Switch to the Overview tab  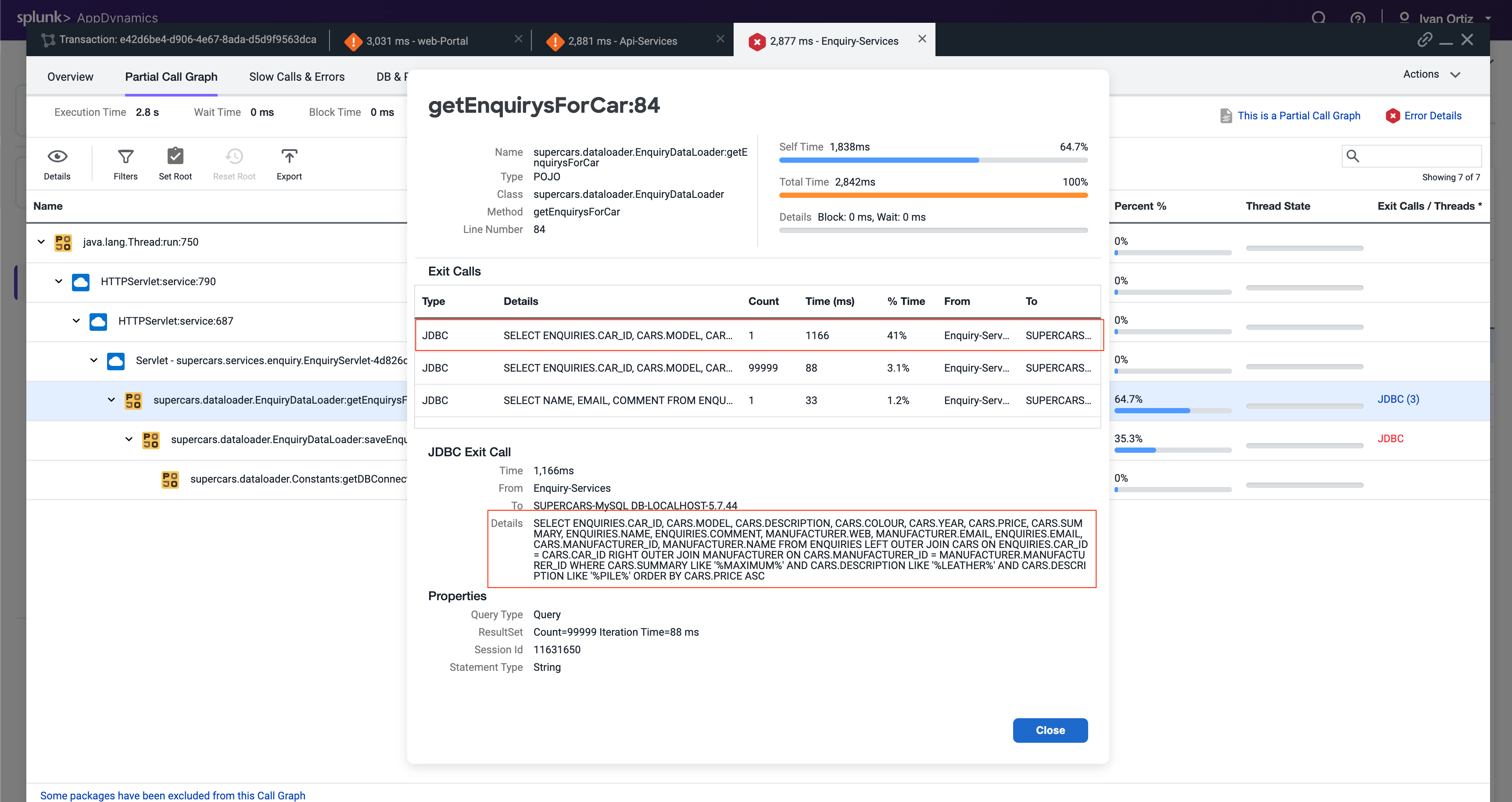click(70, 77)
